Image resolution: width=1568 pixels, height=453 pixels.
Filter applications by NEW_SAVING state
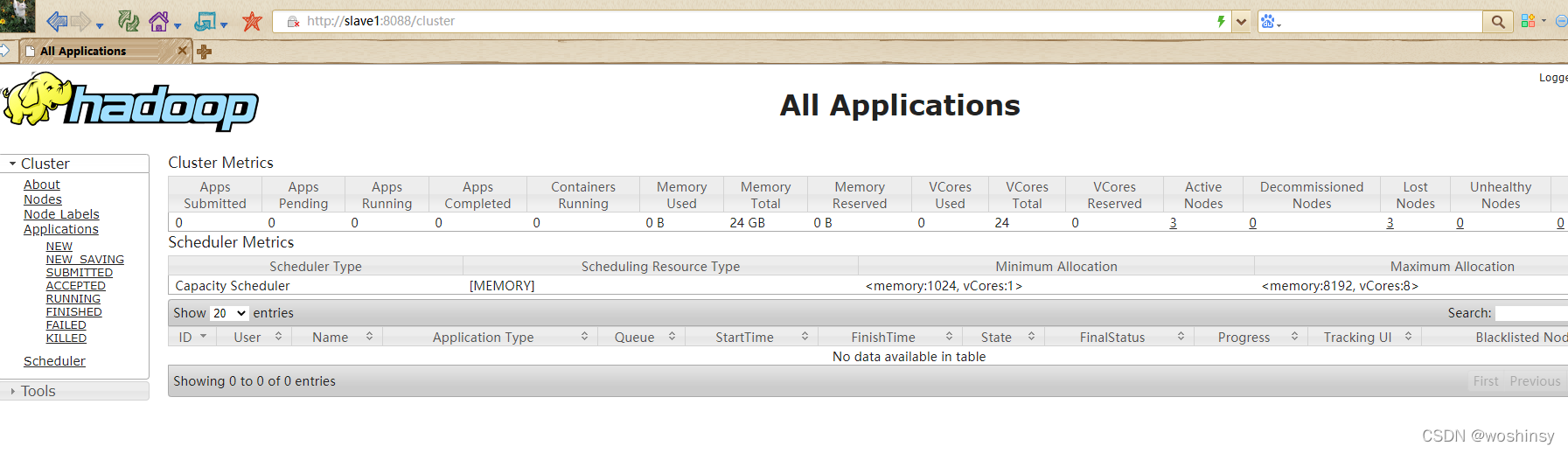85,260
